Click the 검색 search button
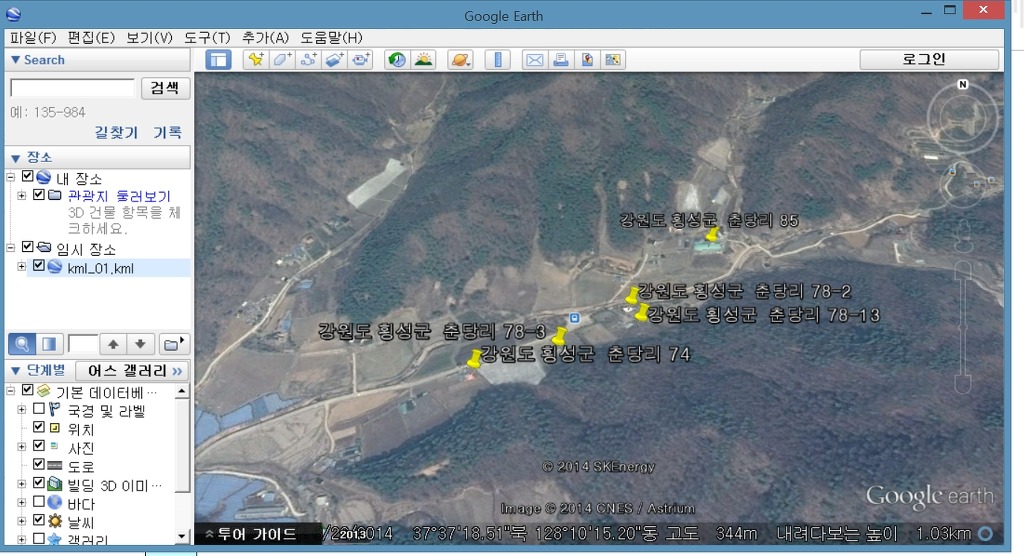1024x556 pixels. click(165, 88)
